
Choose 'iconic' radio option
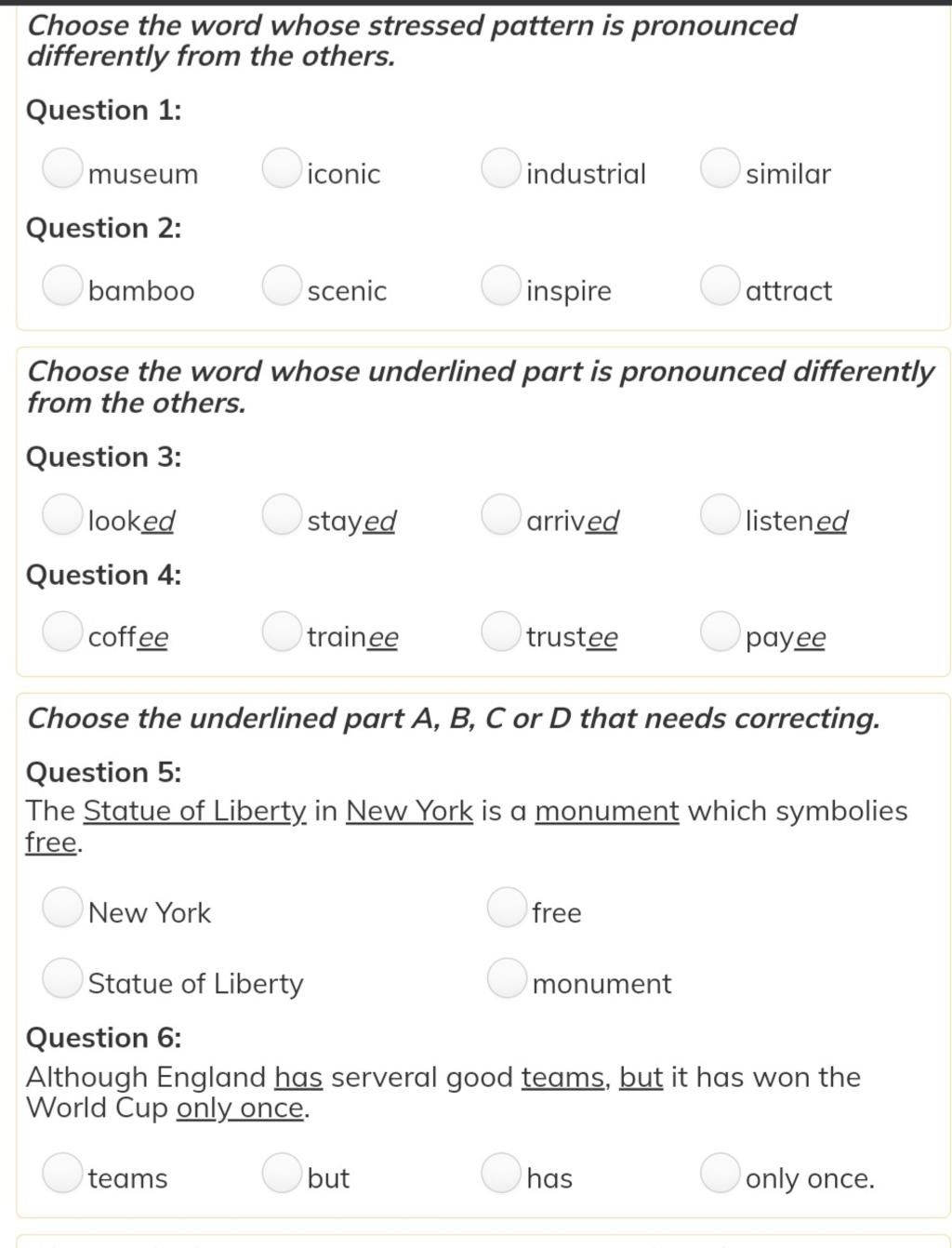click(282, 168)
